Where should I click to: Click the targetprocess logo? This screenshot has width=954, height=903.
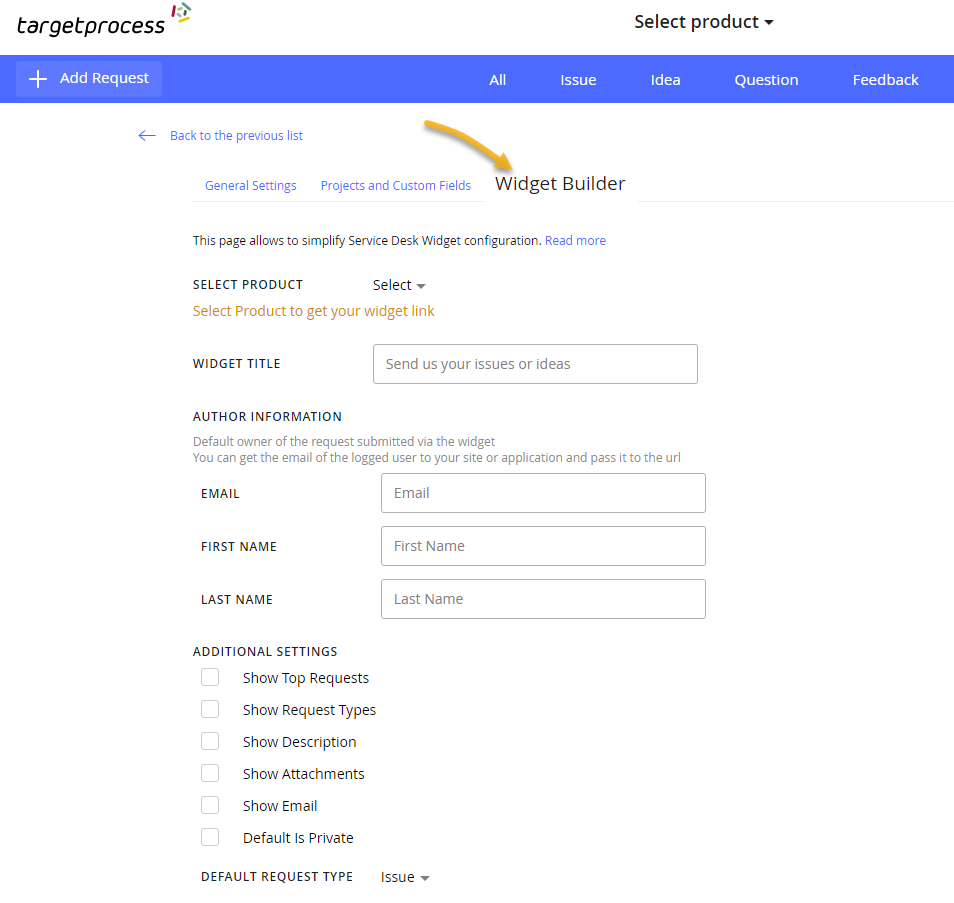pos(104,21)
